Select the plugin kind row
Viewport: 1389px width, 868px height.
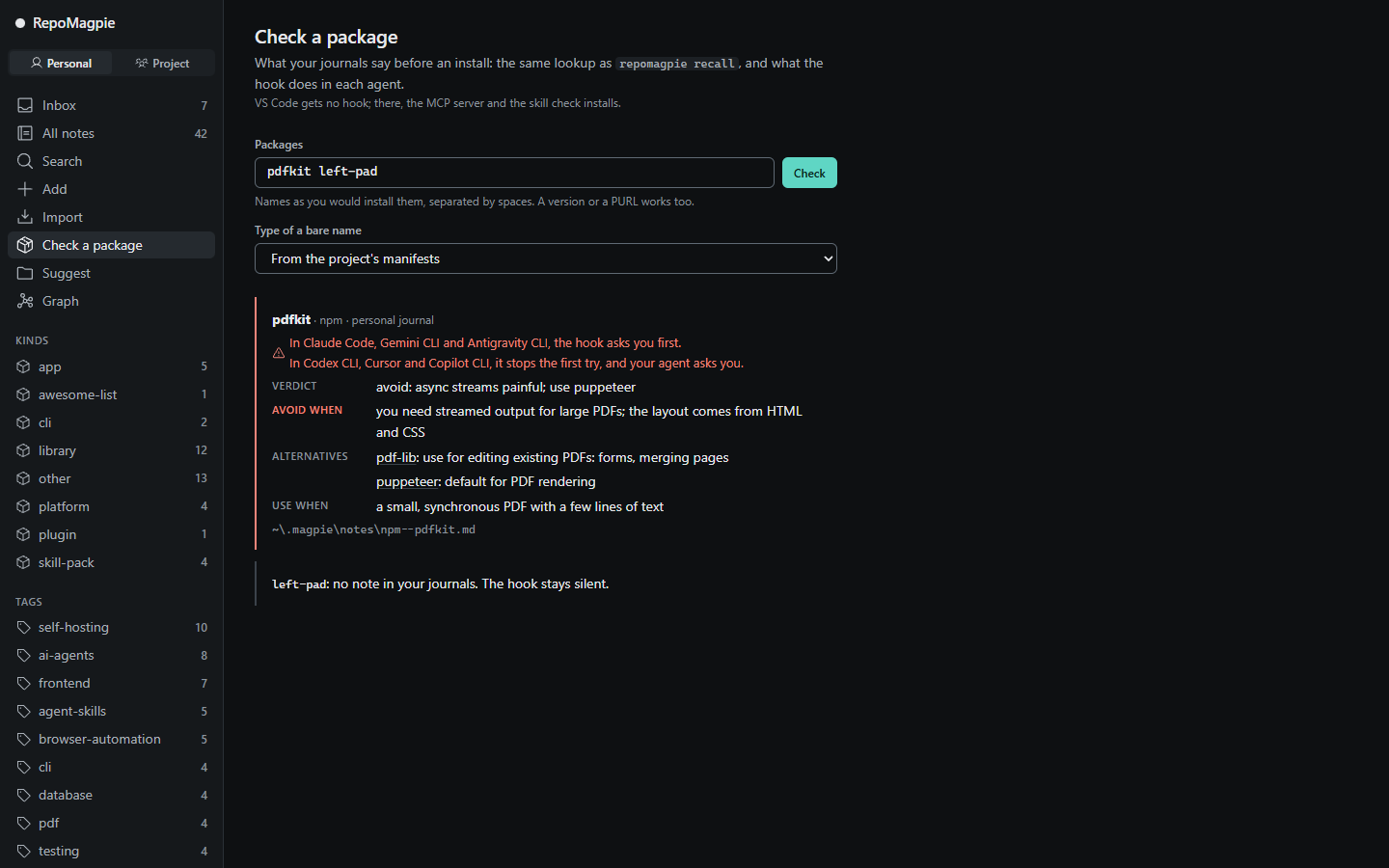[x=111, y=534]
